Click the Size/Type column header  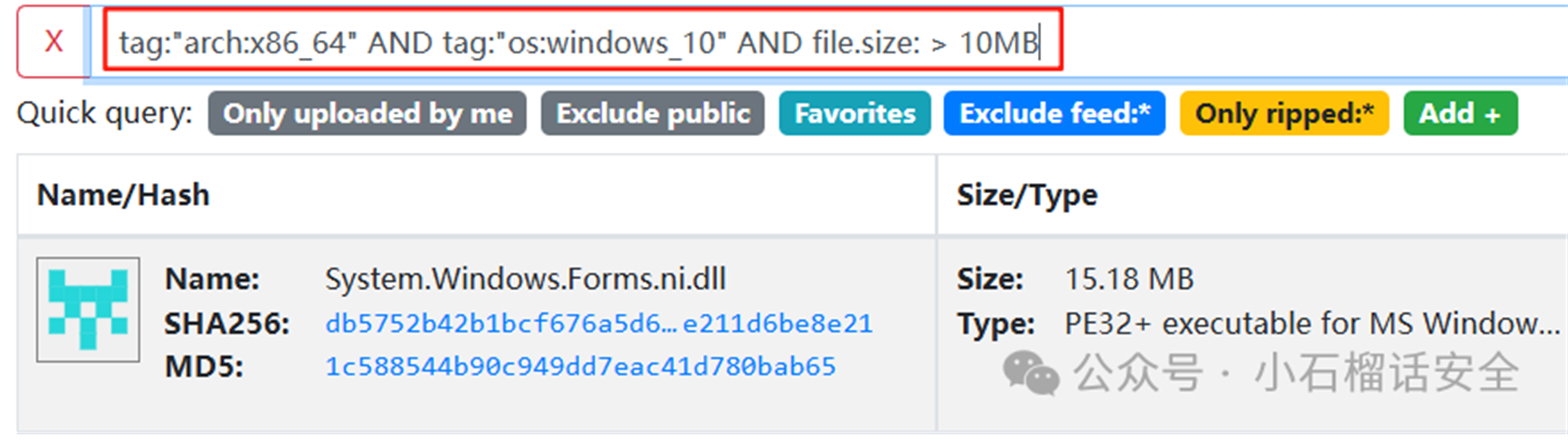[x=1027, y=195]
